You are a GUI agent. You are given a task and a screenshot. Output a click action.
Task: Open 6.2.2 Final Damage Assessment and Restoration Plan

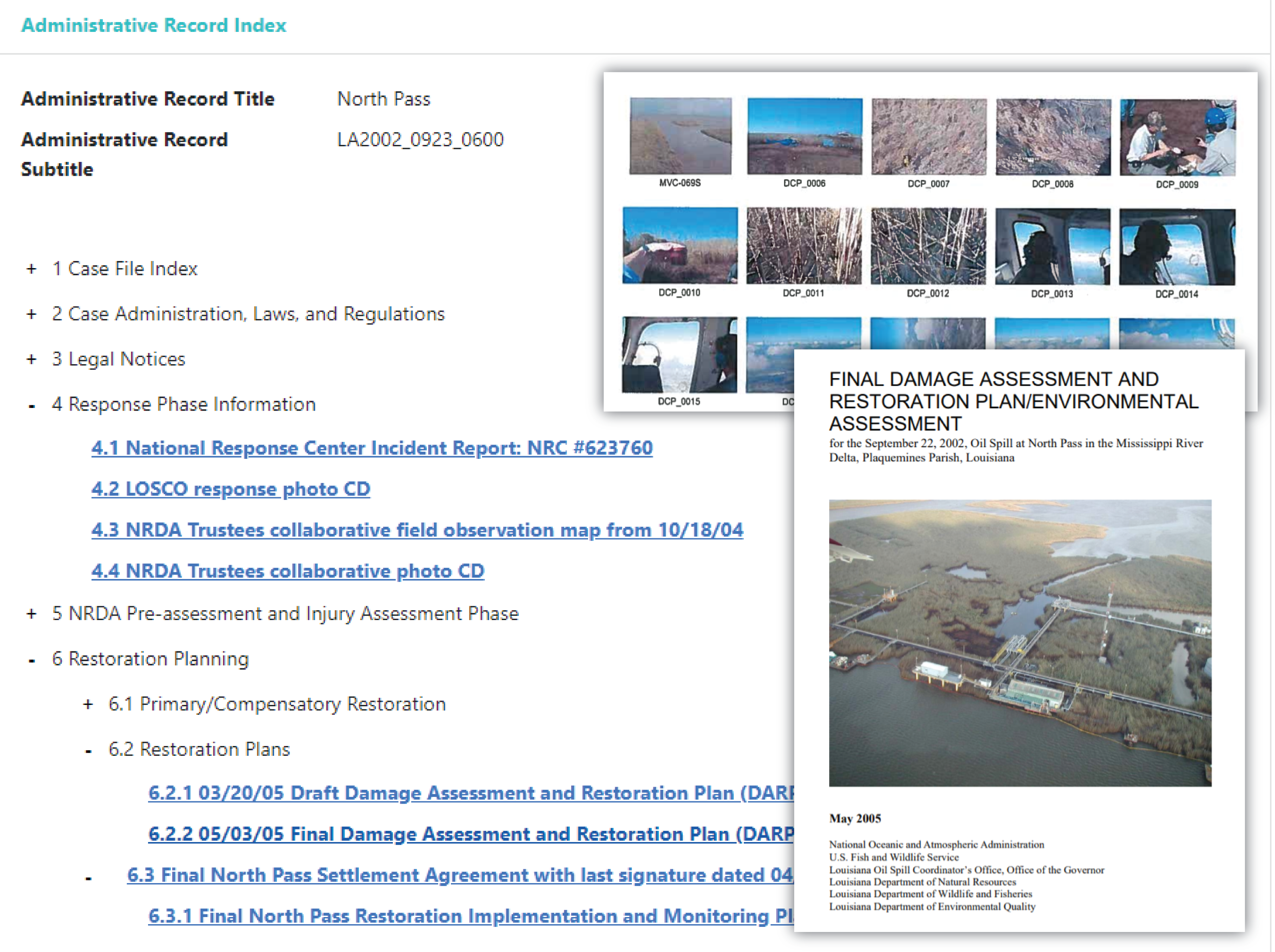click(470, 835)
